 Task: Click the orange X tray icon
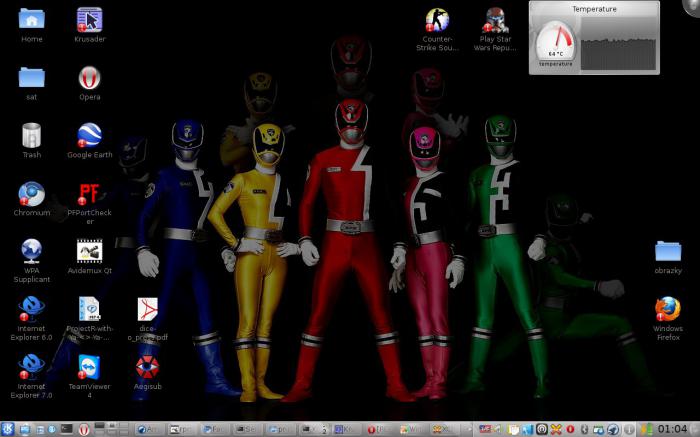[556, 429]
